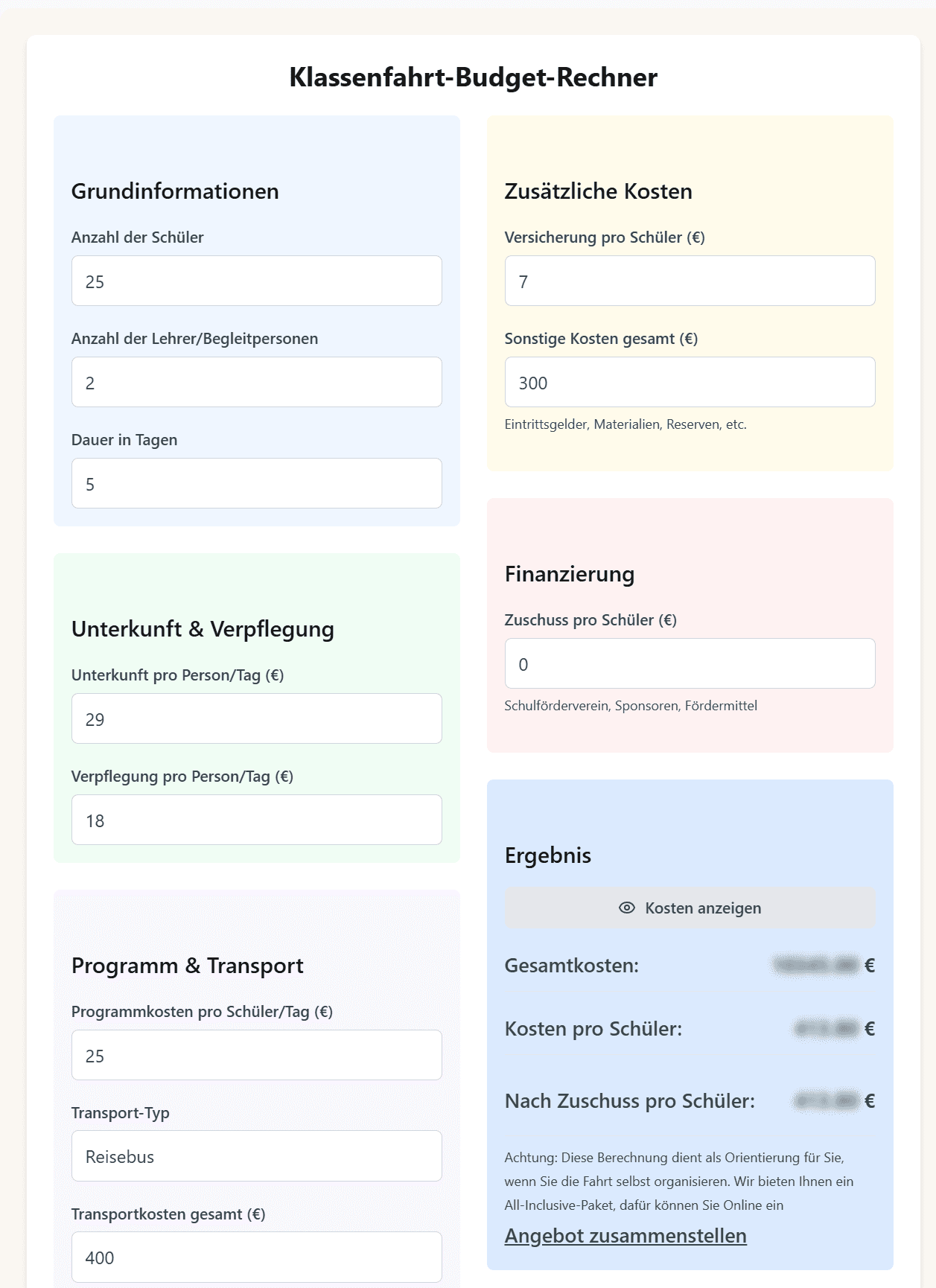Focus the Sonstige Kosten gesamt field
Screen dimensions: 936x1288
click(x=689, y=382)
